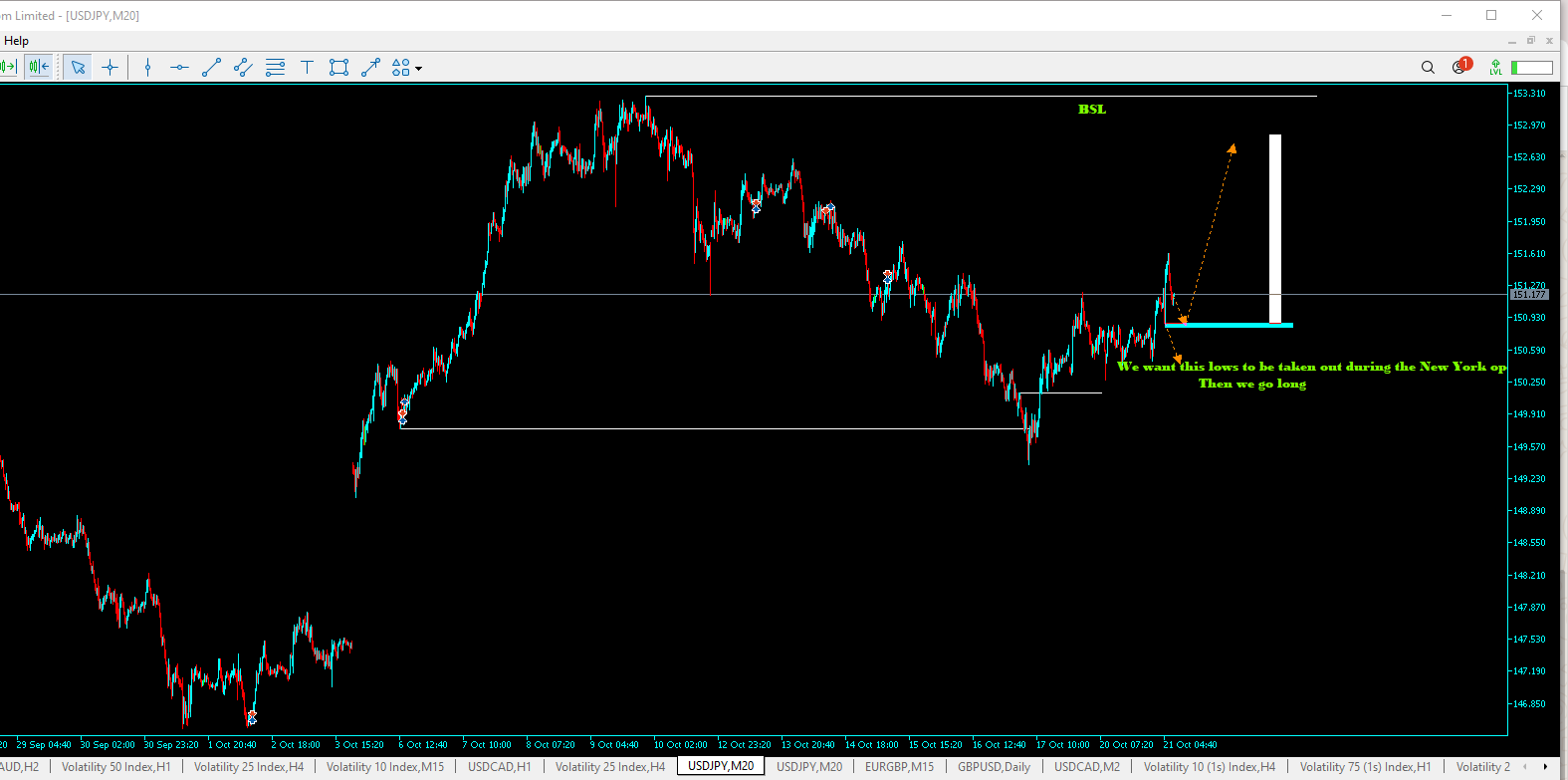Pick the trendline drawing tool

211,68
